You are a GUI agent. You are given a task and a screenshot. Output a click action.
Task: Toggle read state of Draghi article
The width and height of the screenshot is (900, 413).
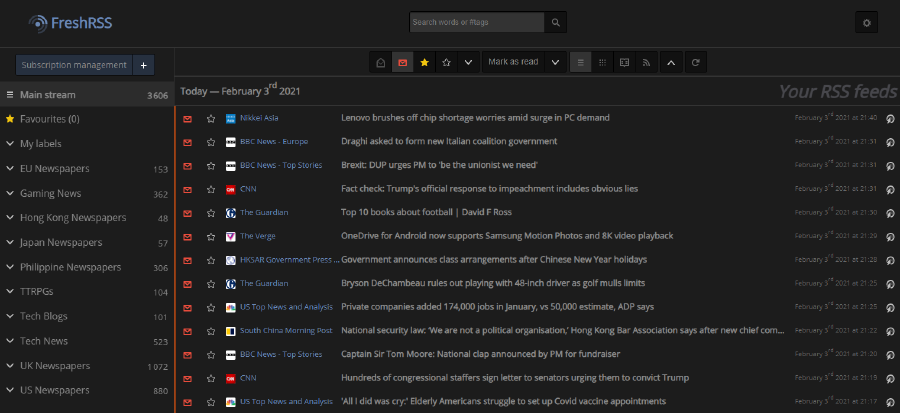[x=187, y=142]
